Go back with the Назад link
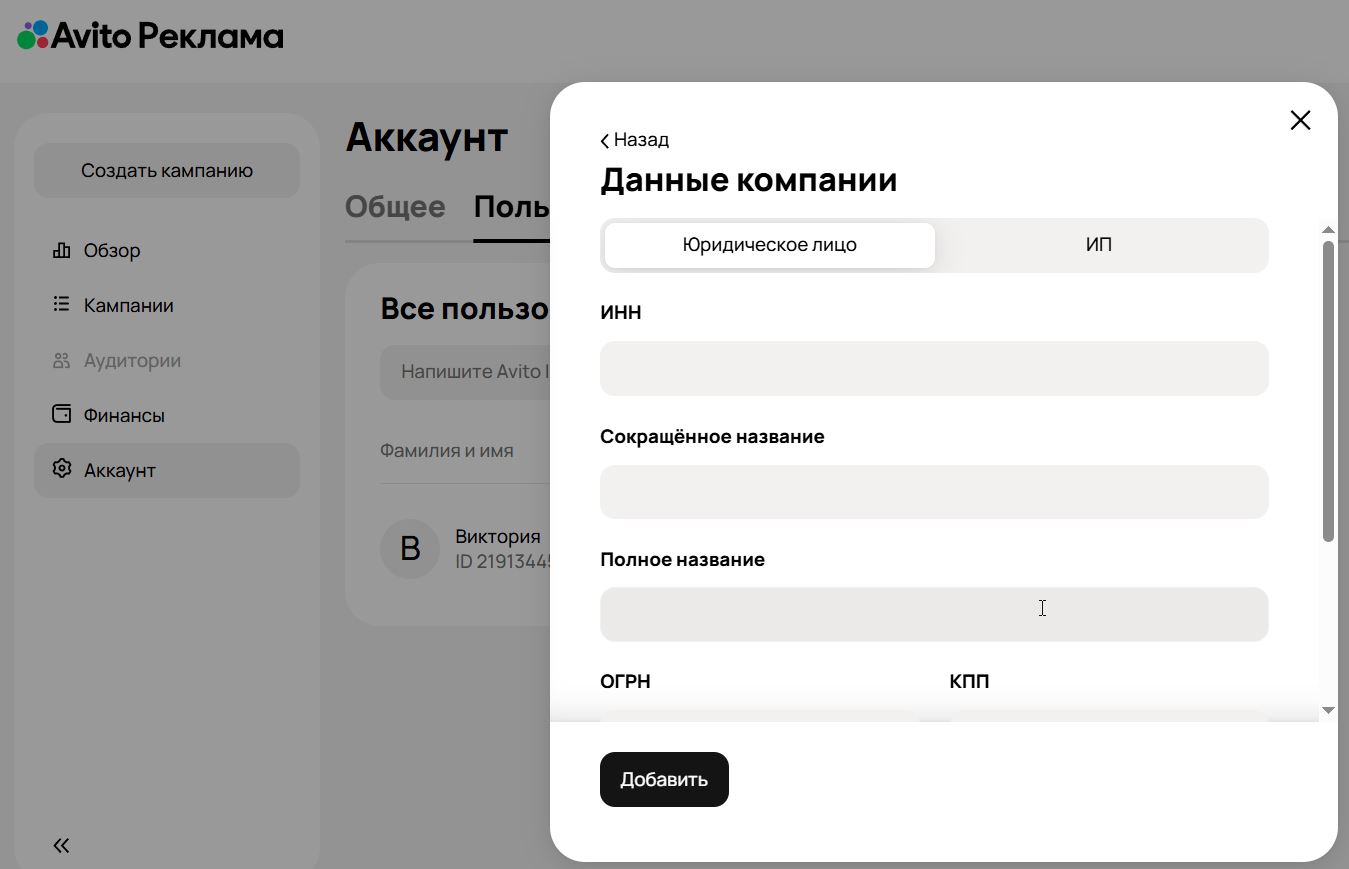The width and height of the screenshot is (1349, 869). pyautogui.click(x=635, y=140)
